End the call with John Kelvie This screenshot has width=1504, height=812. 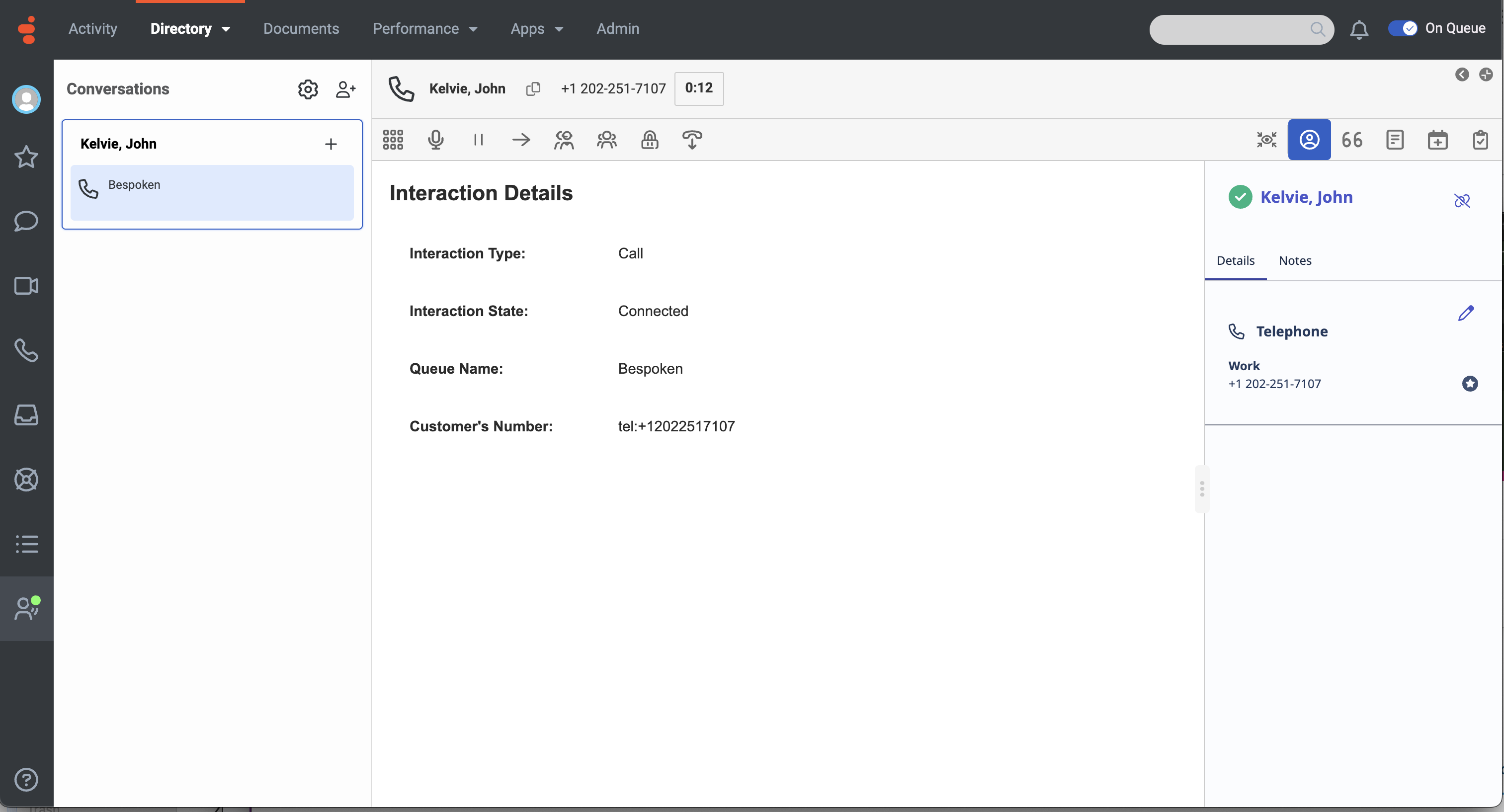click(x=692, y=140)
